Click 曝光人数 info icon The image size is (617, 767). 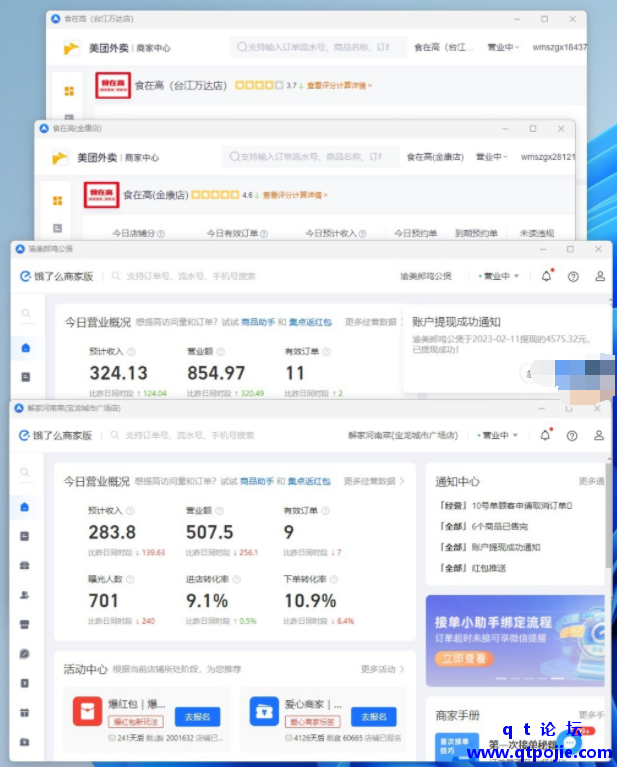click(130, 579)
